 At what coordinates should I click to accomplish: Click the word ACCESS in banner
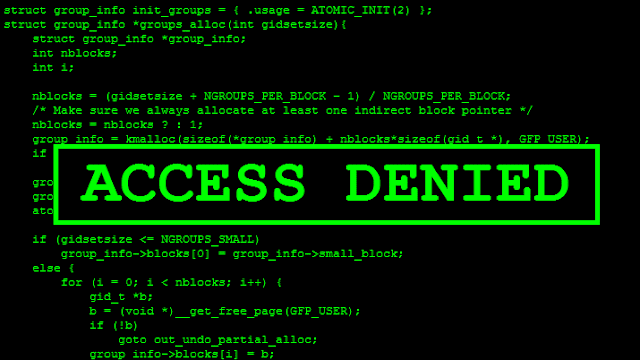pos(193,183)
